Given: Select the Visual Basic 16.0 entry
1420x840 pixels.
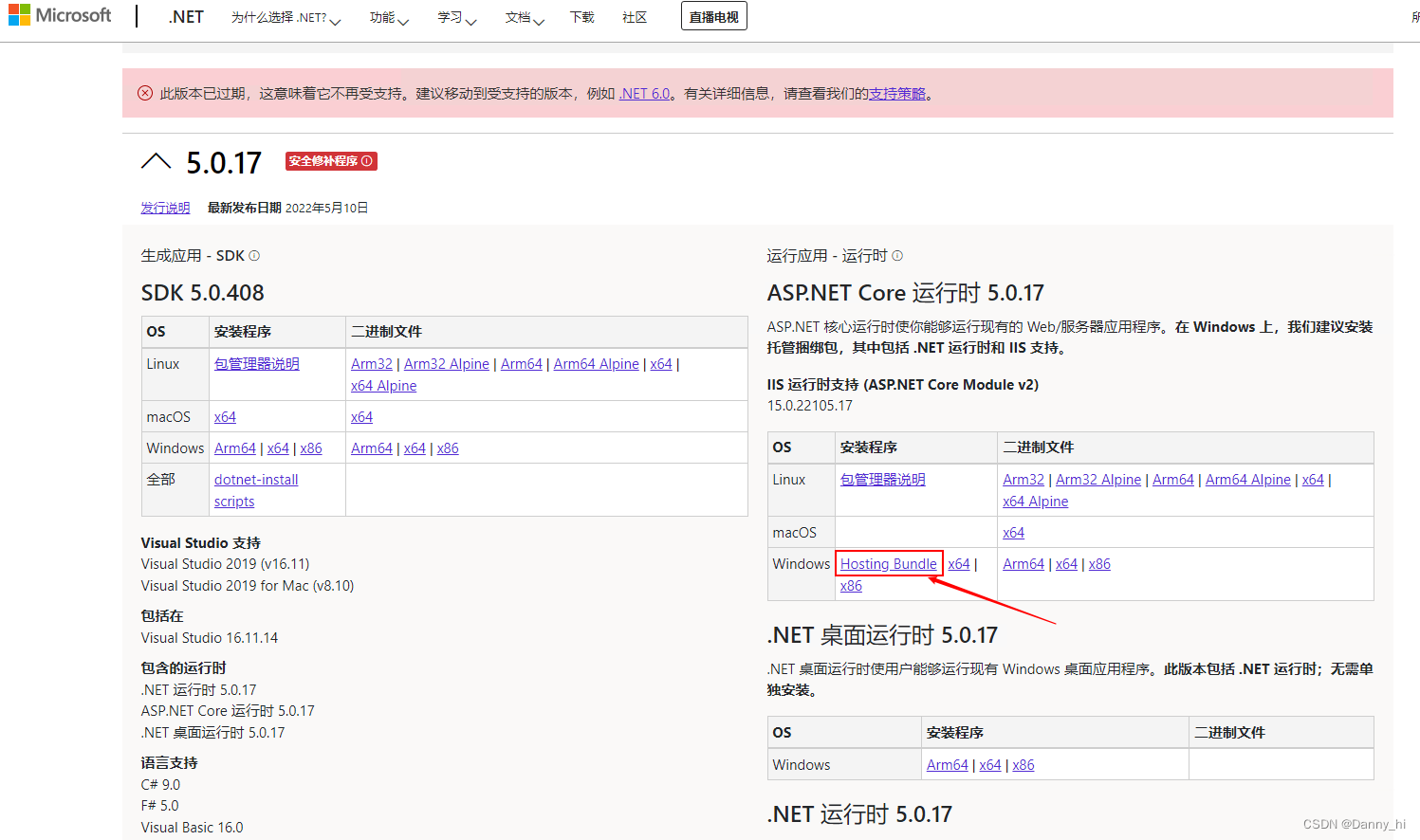Looking at the screenshot, I should tap(192, 828).
